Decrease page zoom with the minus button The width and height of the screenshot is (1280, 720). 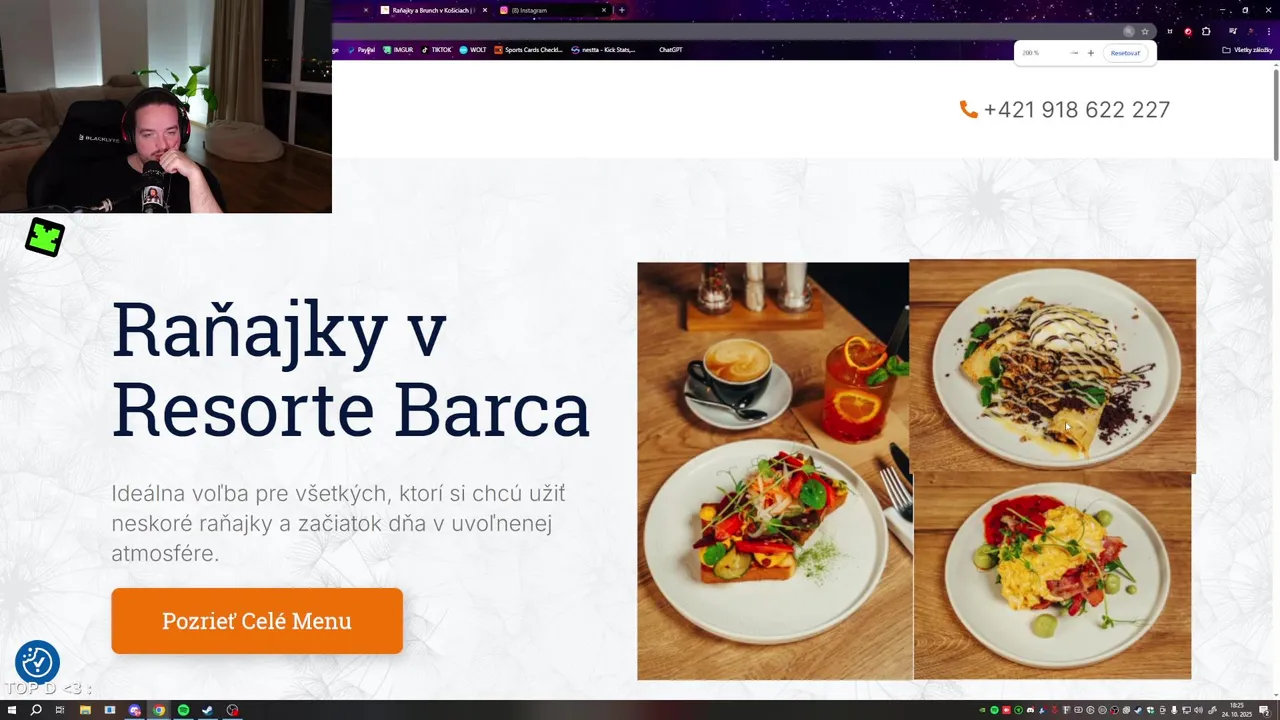[x=1074, y=53]
